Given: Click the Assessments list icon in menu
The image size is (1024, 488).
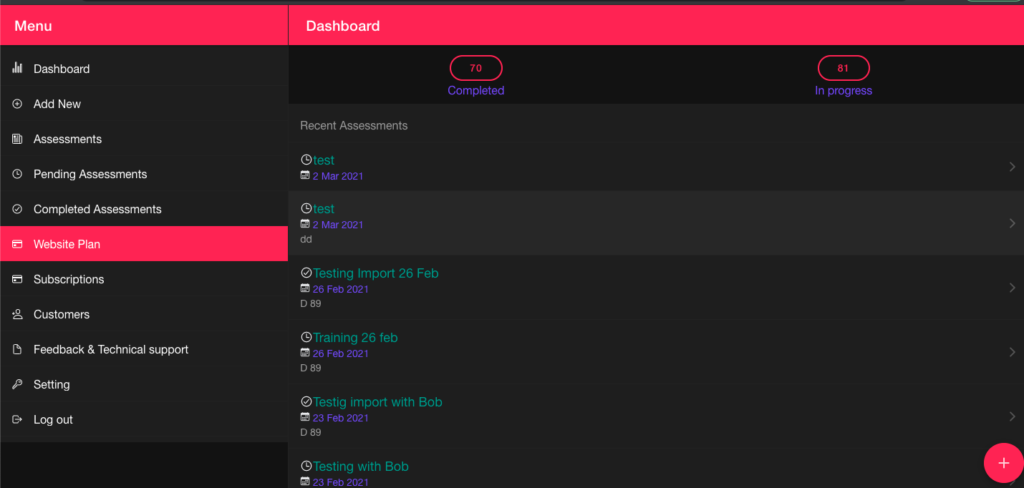Looking at the screenshot, I should (18, 138).
